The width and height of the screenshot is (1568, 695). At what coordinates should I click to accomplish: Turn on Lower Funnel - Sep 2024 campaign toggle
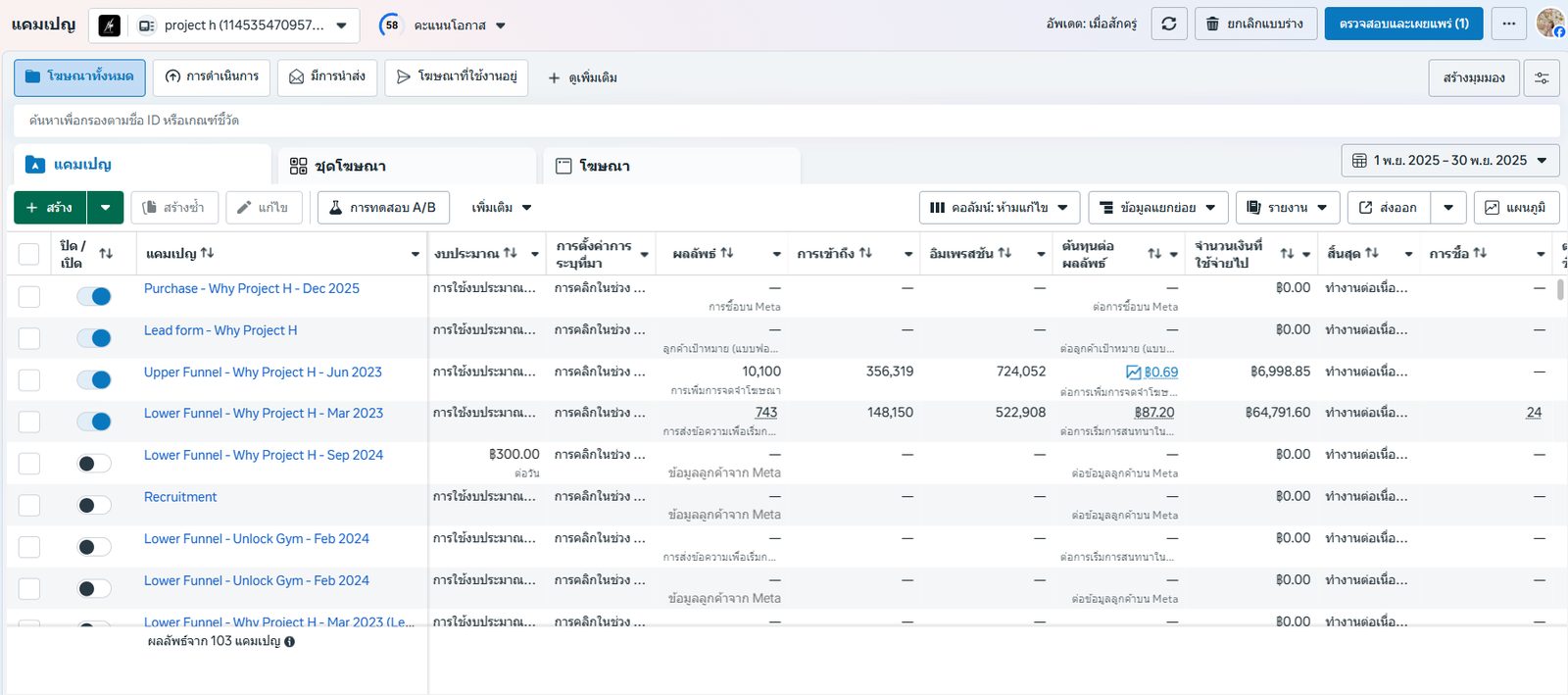point(94,464)
